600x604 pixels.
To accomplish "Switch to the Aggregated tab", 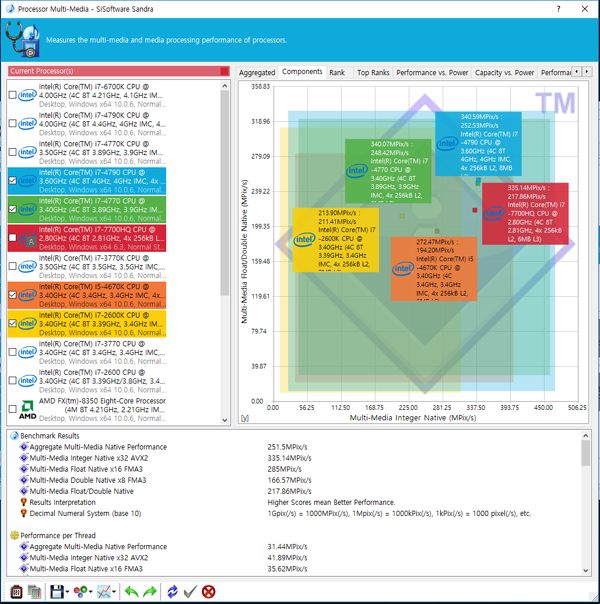I will (x=257, y=73).
